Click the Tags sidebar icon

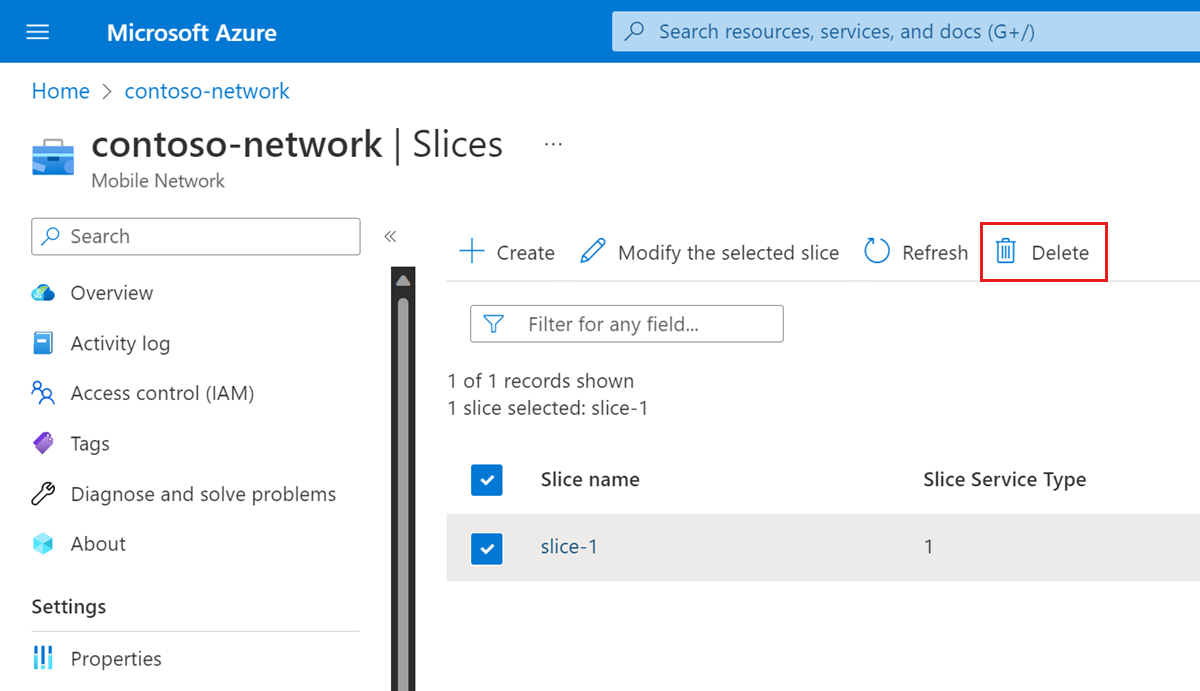point(42,443)
